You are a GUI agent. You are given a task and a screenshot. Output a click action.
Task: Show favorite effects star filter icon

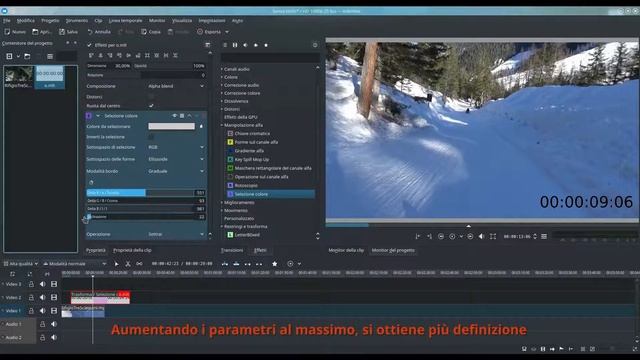(266, 45)
